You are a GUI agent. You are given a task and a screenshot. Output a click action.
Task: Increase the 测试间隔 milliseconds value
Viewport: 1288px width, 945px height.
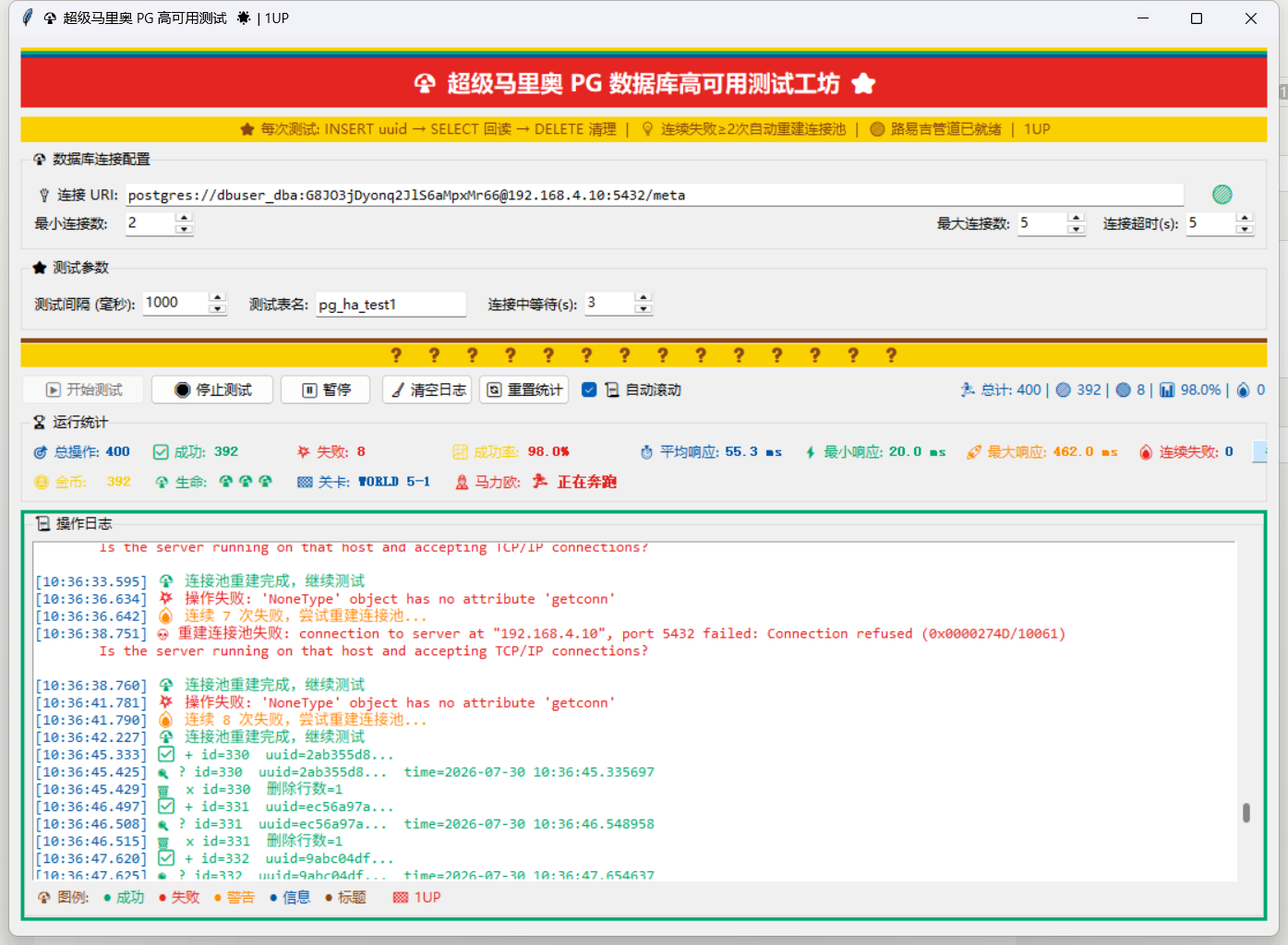tap(217, 297)
